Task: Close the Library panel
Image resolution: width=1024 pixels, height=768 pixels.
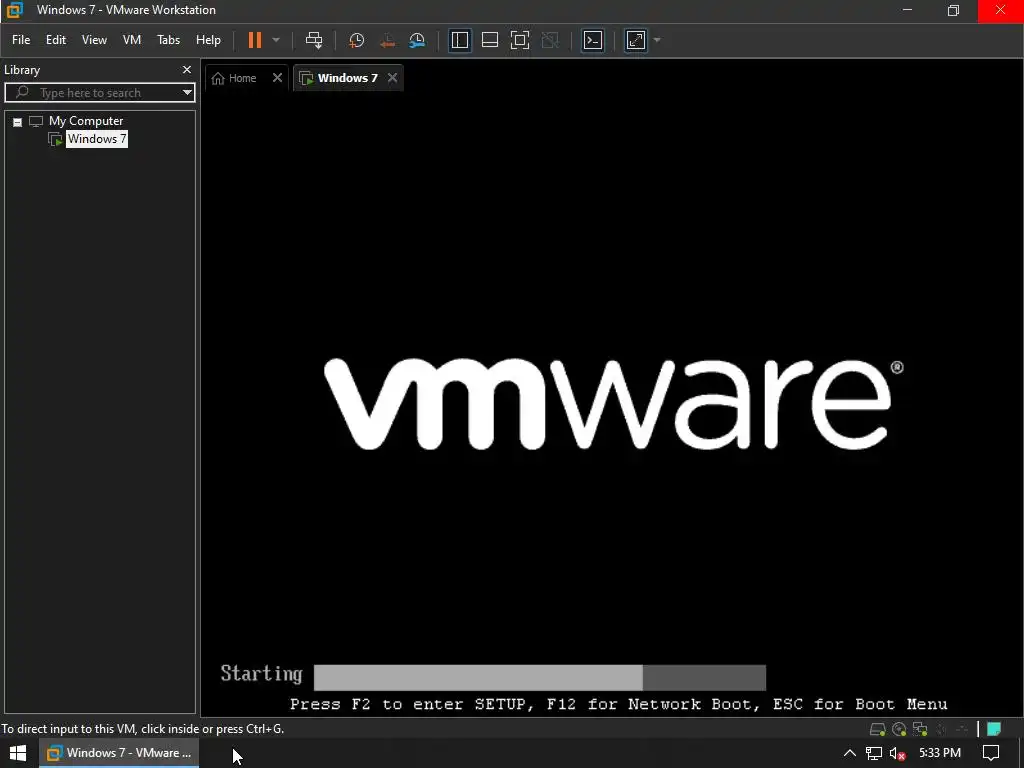Action: pyautogui.click(x=187, y=69)
